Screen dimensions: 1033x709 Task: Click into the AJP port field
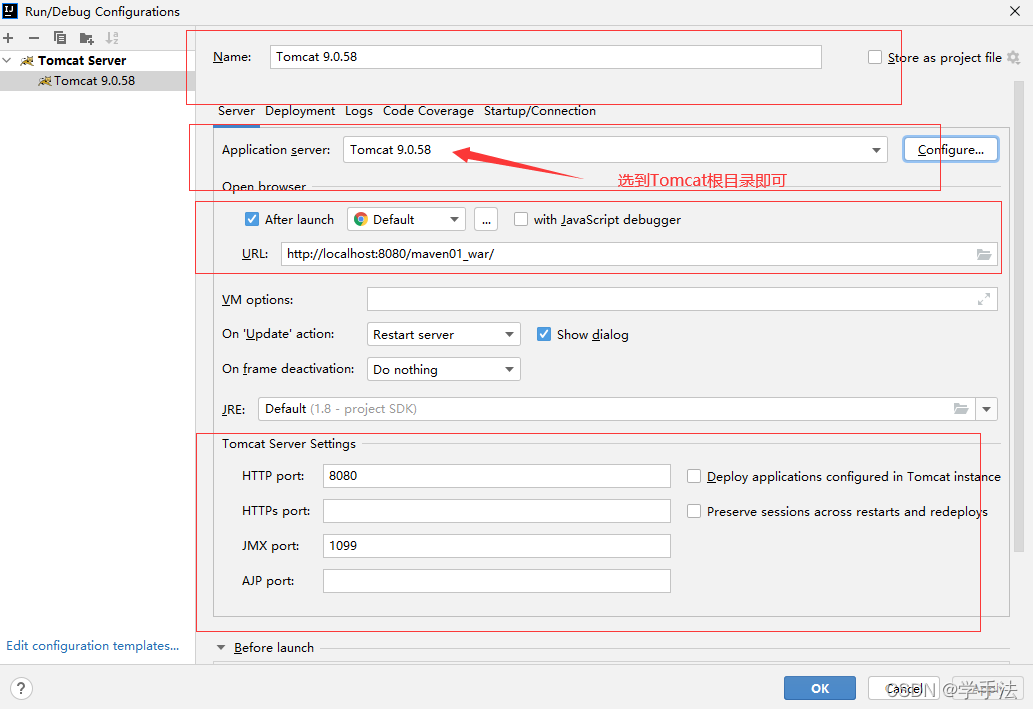pos(497,581)
